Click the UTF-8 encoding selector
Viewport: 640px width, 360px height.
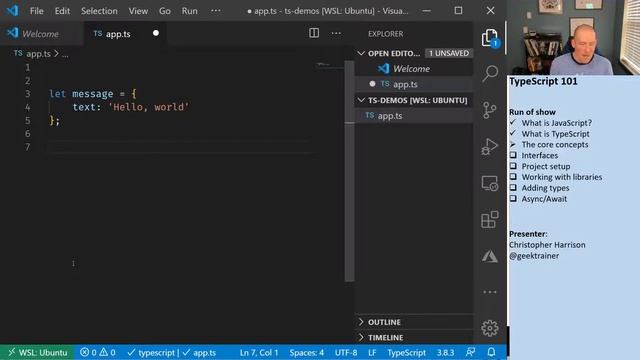pyautogui.click(x=346, y=352)
